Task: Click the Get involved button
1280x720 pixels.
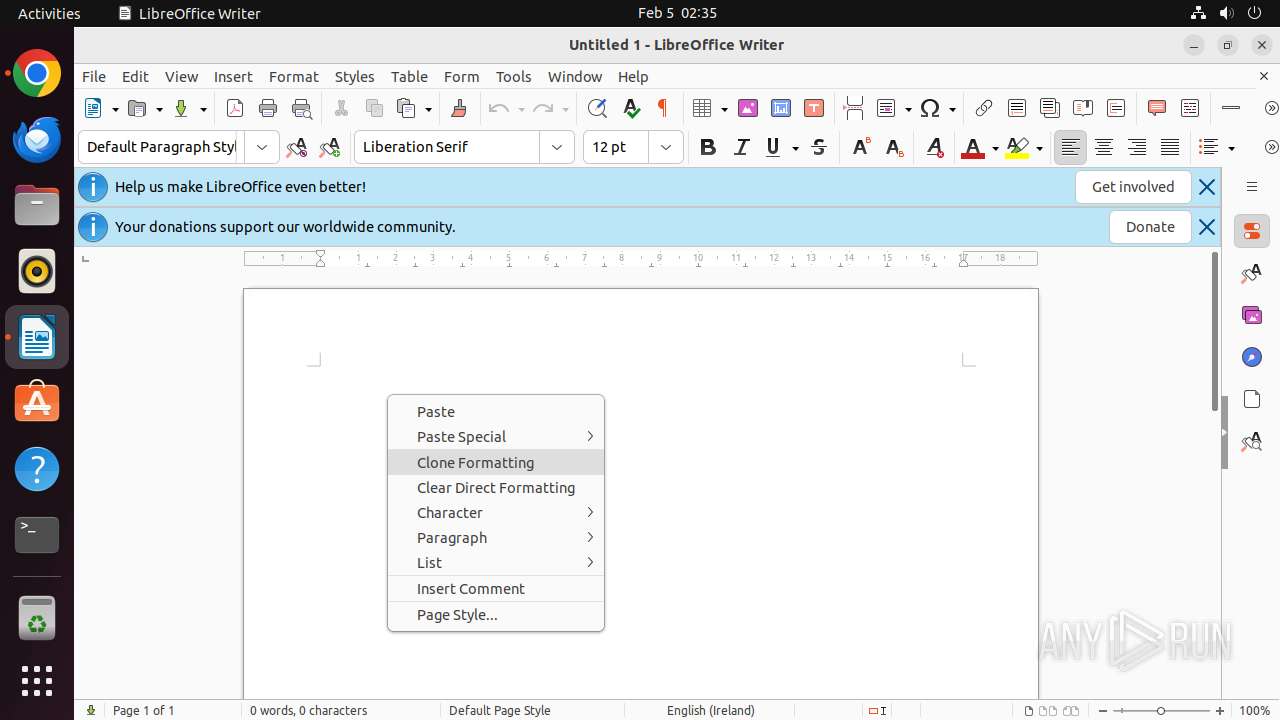Action: (x=1133, y=187)
